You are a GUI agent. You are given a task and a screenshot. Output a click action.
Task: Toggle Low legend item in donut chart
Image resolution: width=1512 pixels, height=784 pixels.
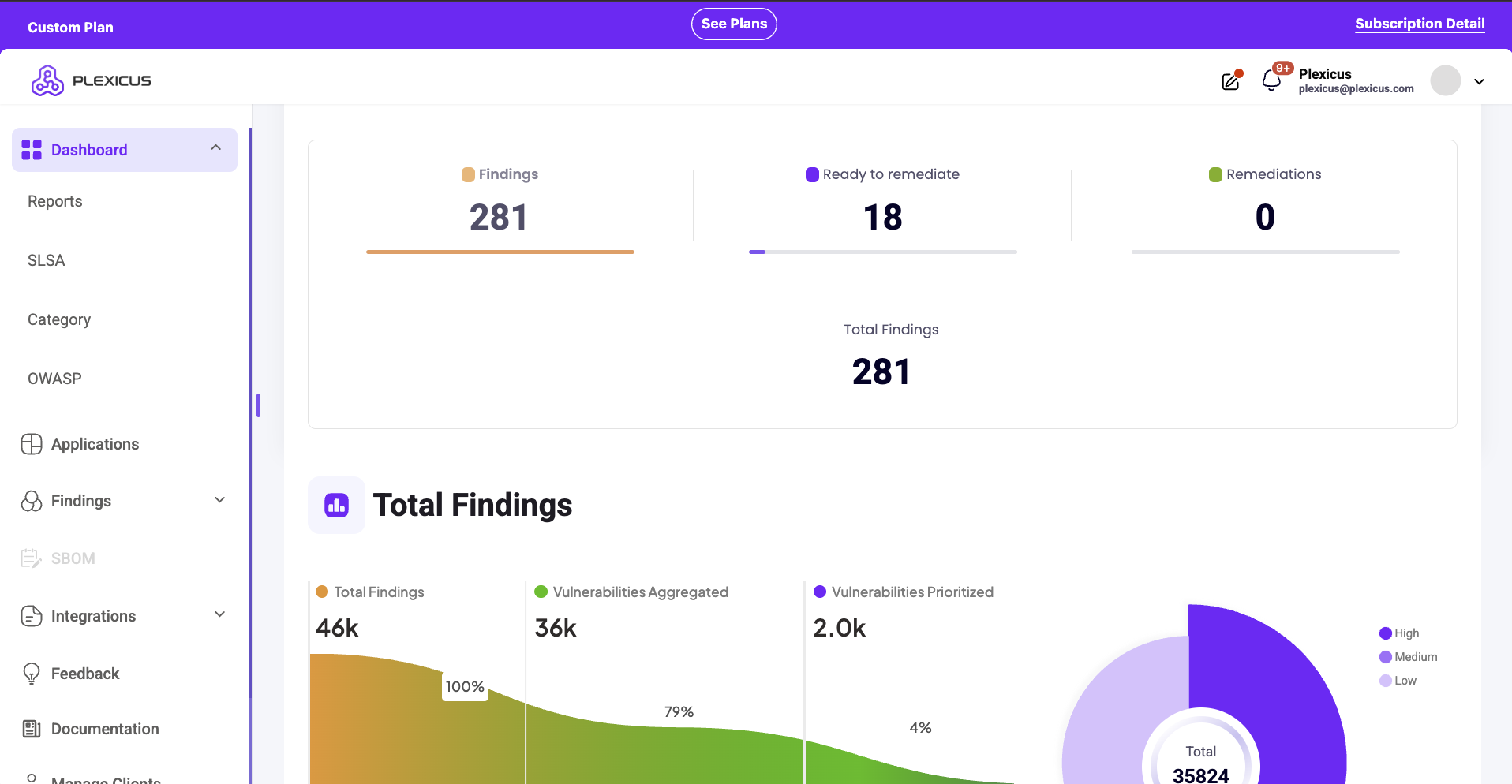point(1398,681)
